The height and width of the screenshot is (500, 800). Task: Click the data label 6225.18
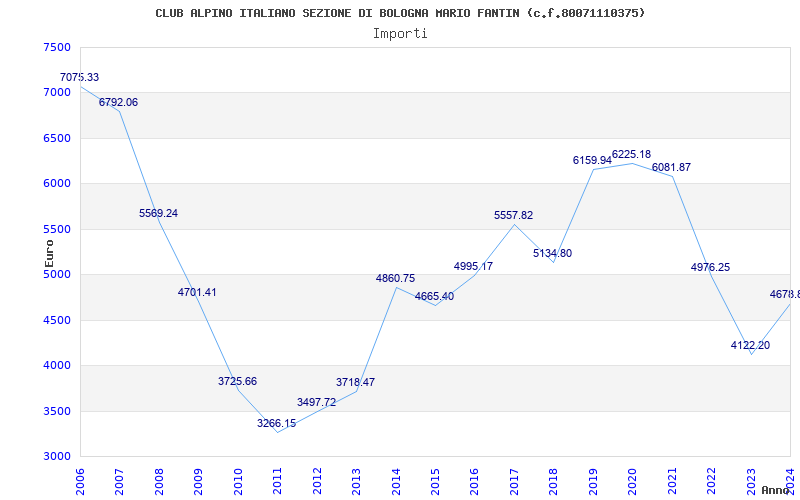click(x=632, y=154)
